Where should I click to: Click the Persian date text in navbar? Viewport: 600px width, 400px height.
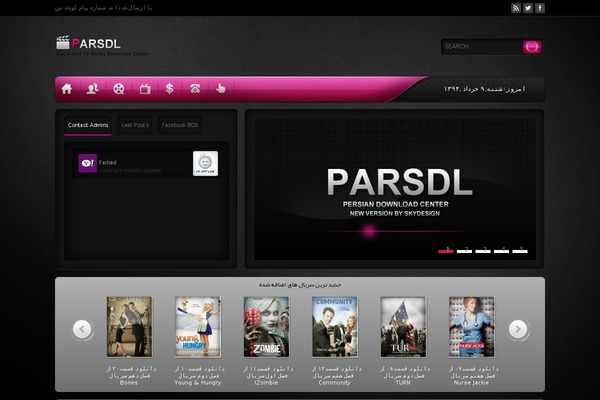click(x=484, y=89)
